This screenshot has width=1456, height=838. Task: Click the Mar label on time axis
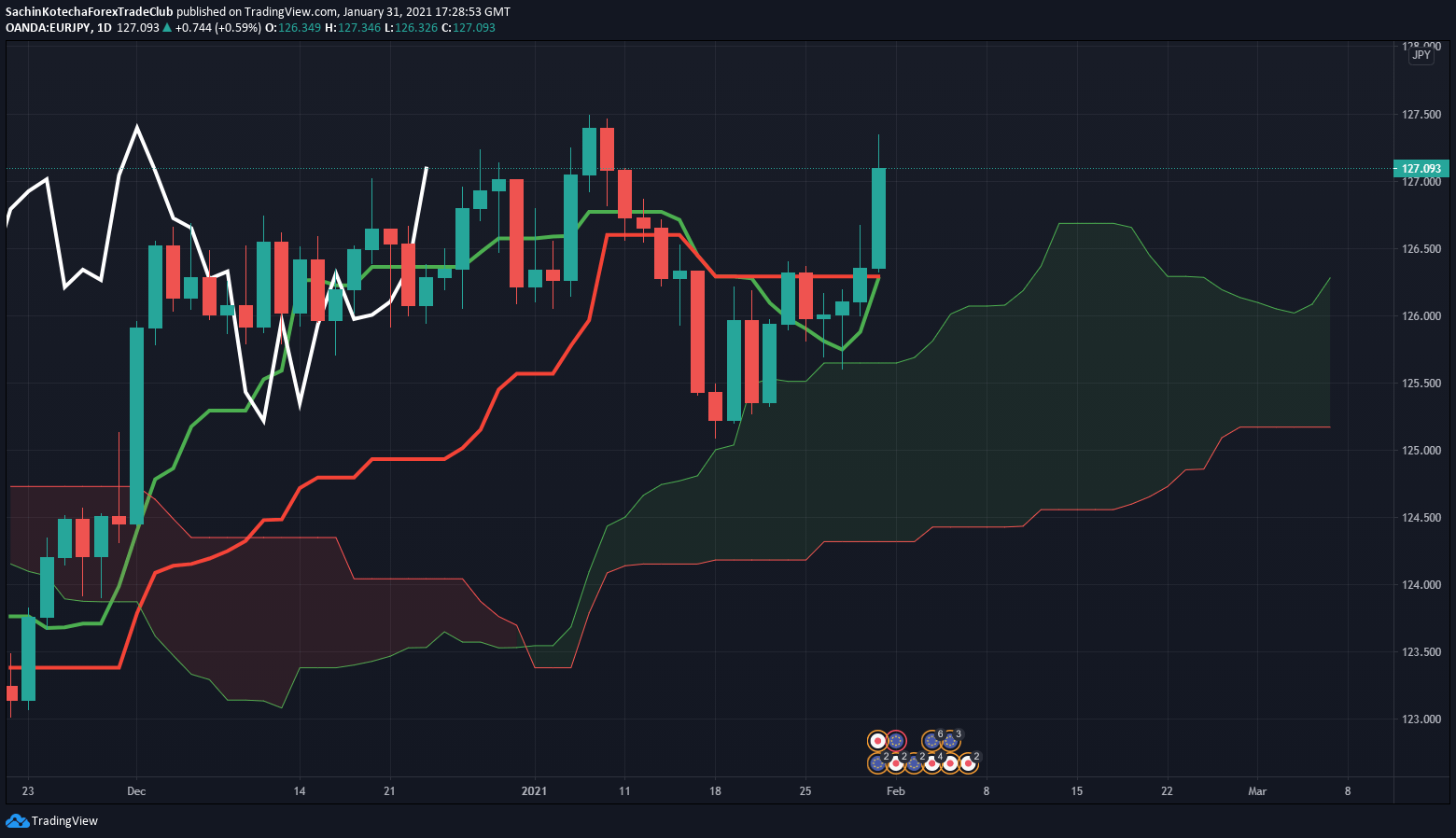click(x=1257, y=791)
